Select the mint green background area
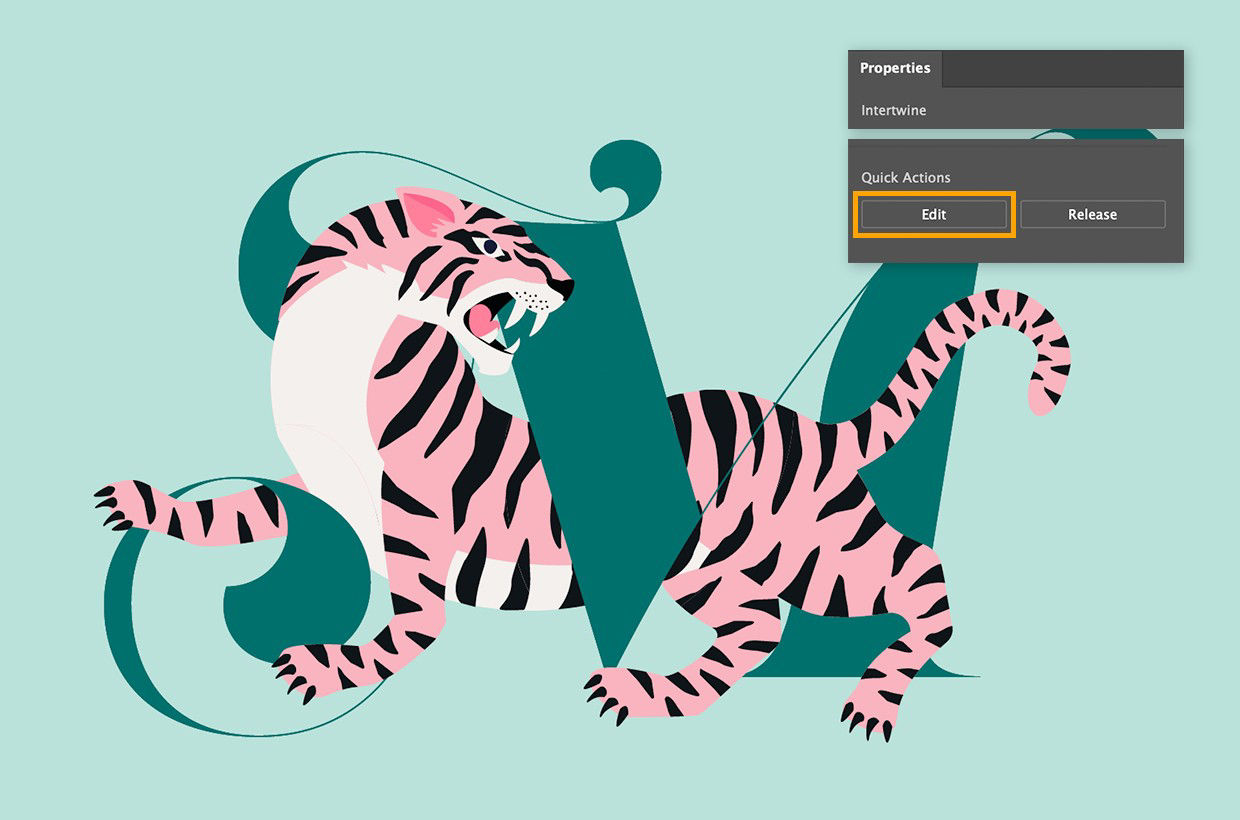Image resolution: width=1240 pixels, height=820 pixels. click(120, 100)
